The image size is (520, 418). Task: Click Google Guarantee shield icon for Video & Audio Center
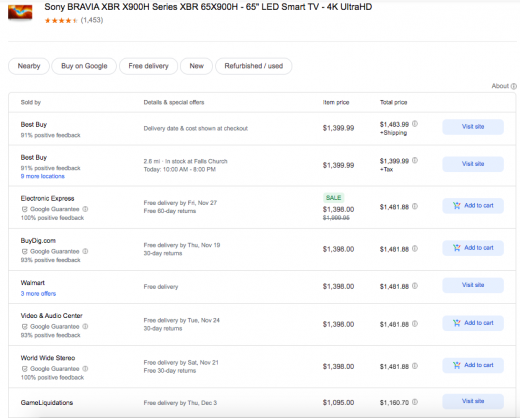[x=24, y=327]
